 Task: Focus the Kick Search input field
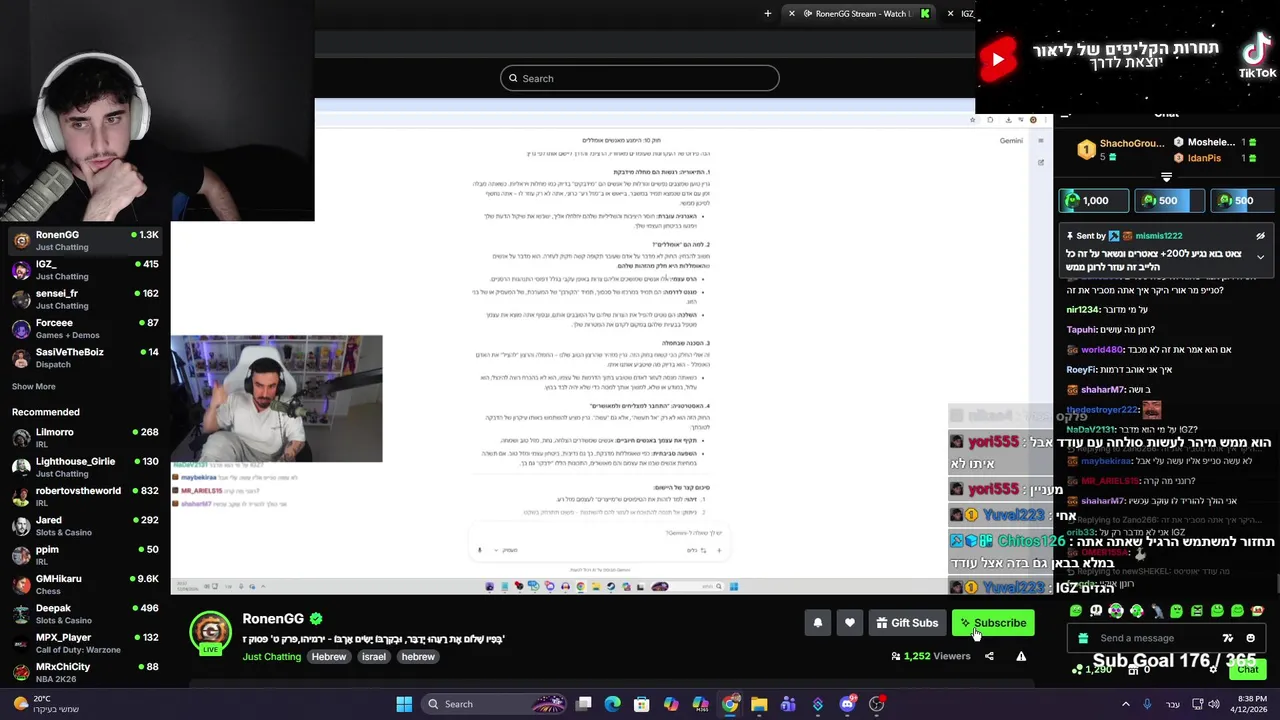tap(640, 78)
